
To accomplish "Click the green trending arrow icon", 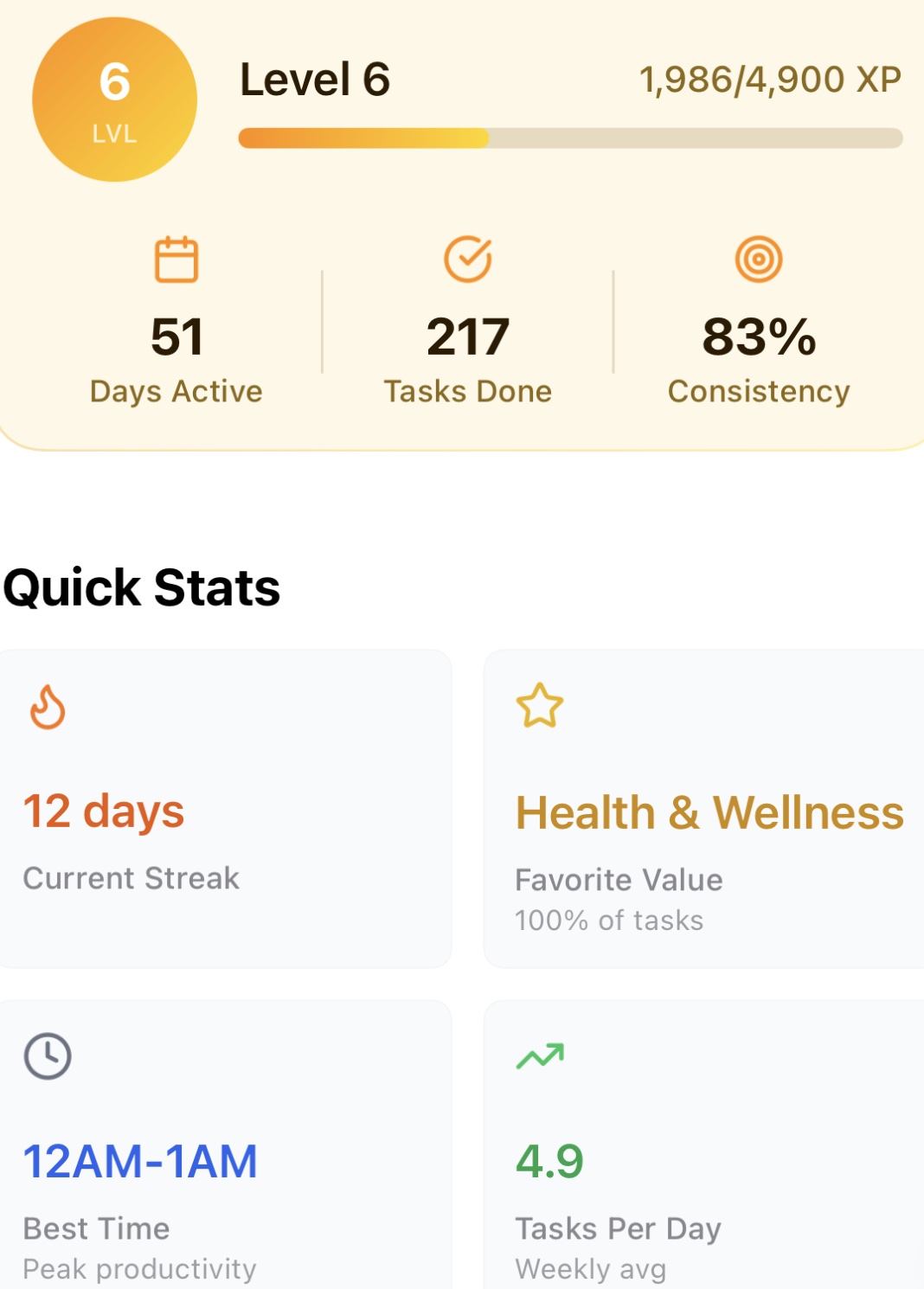I will tap(540, 1055).
